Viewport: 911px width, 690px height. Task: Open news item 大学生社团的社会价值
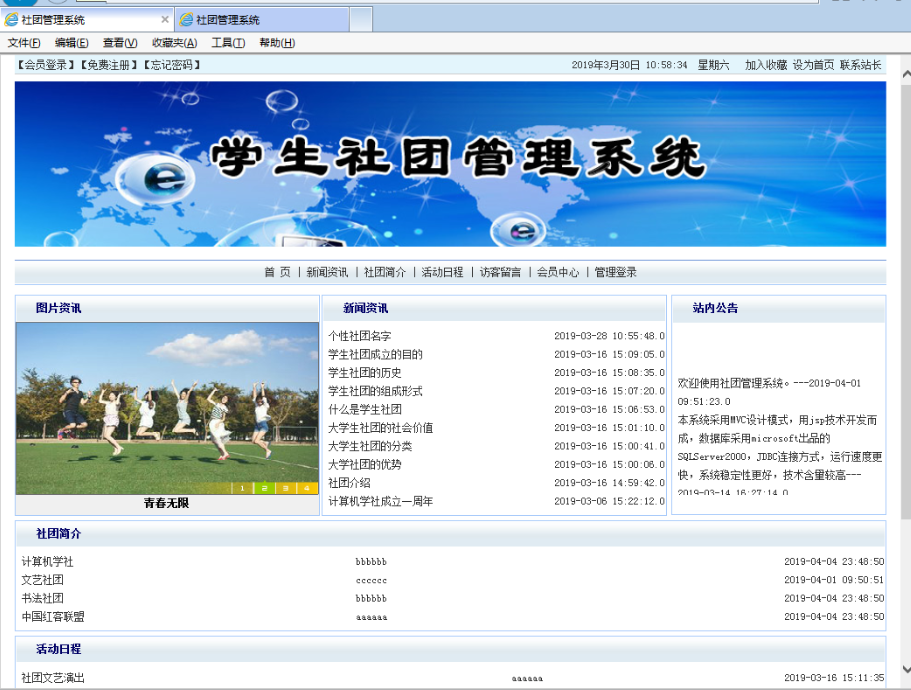pos(381,428)
